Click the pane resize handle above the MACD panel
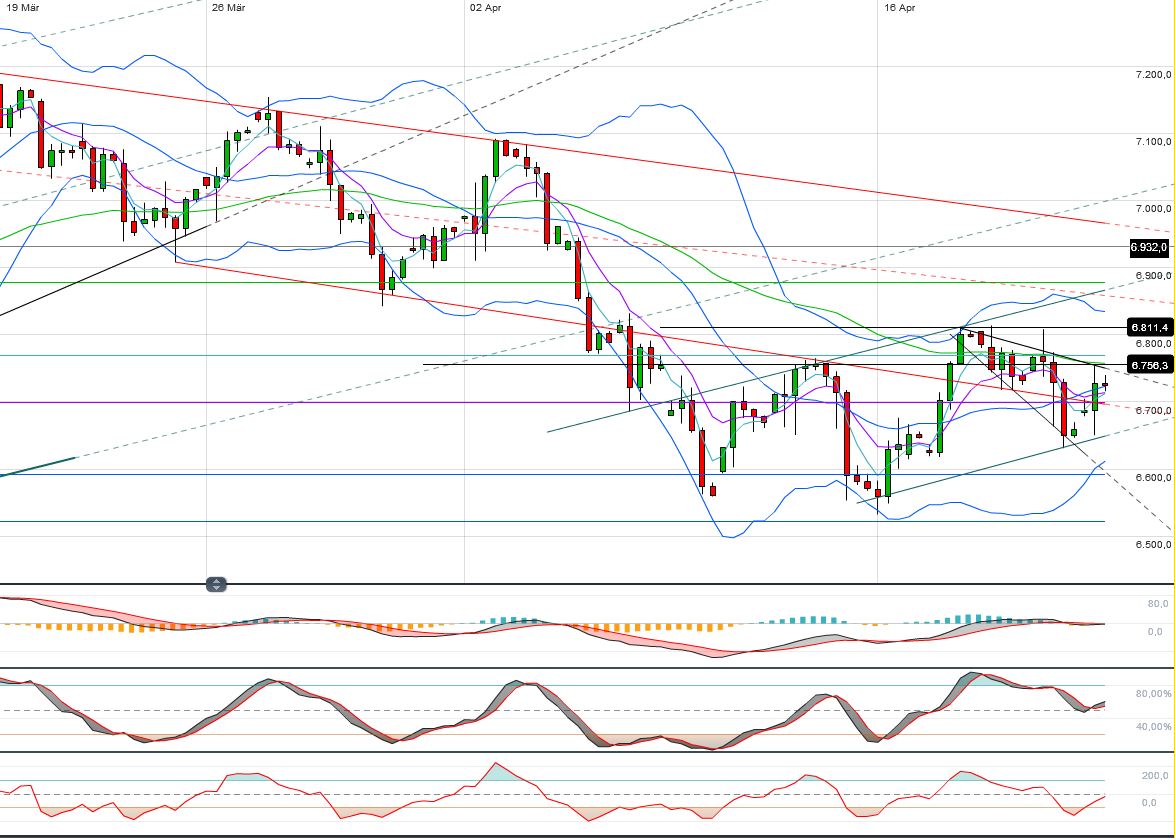 pyautogui.click(x=216, y=585)
